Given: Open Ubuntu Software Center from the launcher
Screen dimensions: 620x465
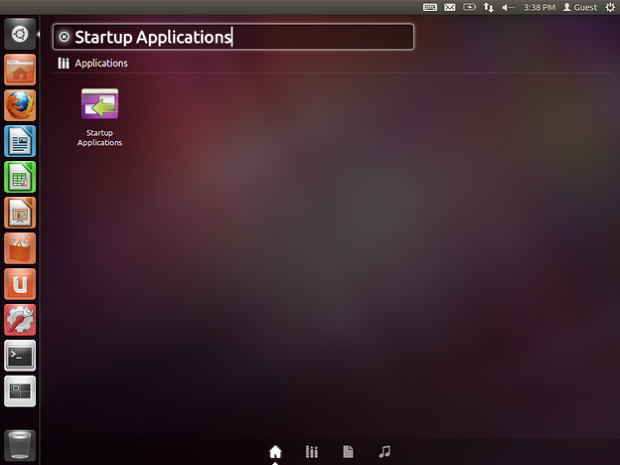Looking at the screenshot, I should [20, 248].
